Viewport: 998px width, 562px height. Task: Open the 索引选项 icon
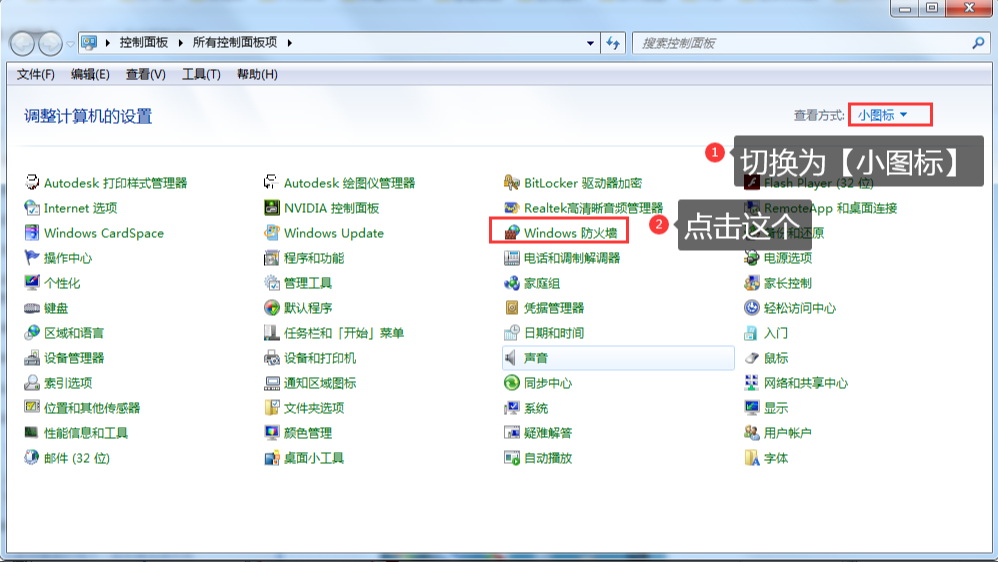(32, 383)
